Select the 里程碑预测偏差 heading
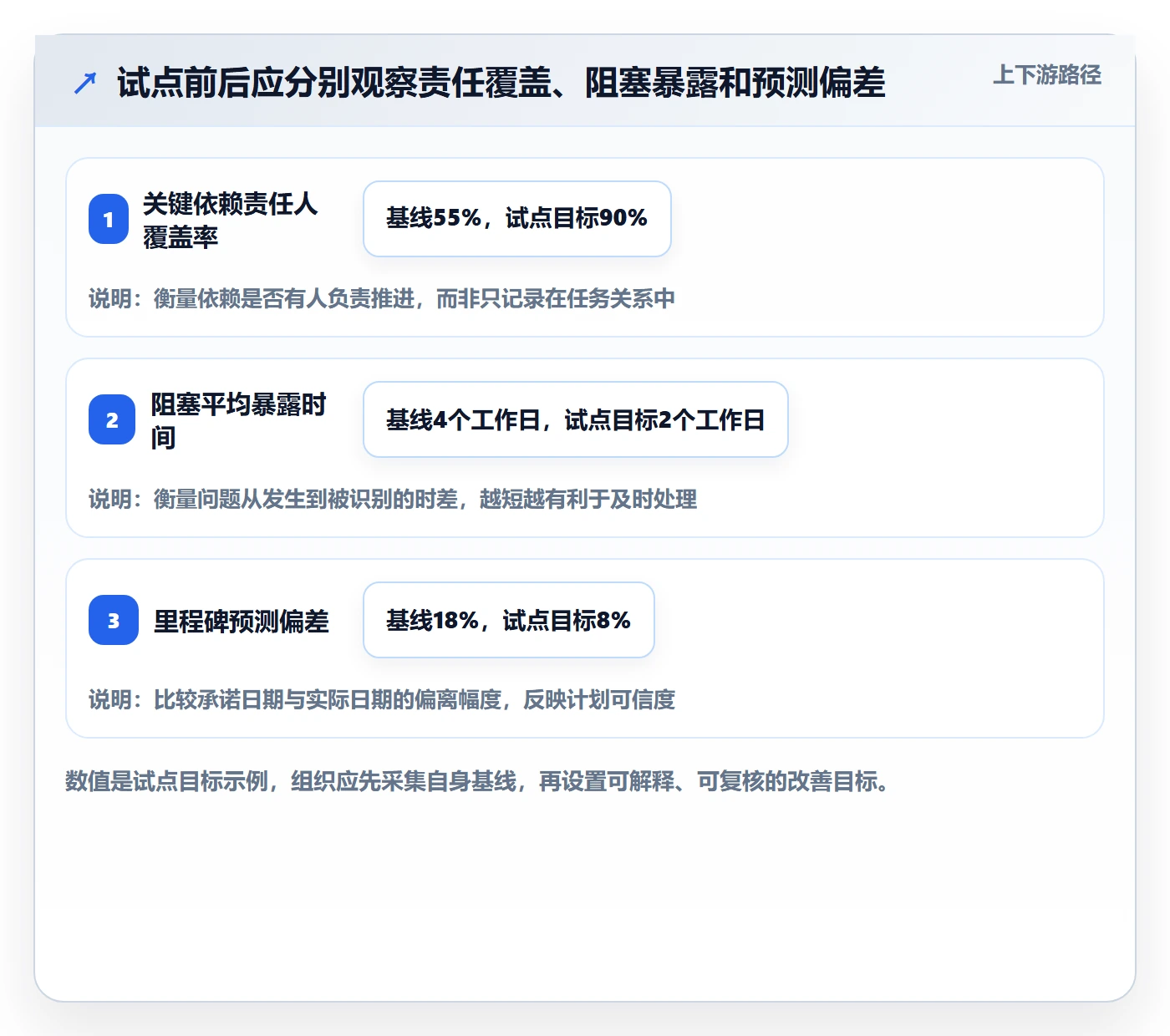The width and height of the screenshot is (1170, 1036). pyautogui.click(x=242, y=621)
